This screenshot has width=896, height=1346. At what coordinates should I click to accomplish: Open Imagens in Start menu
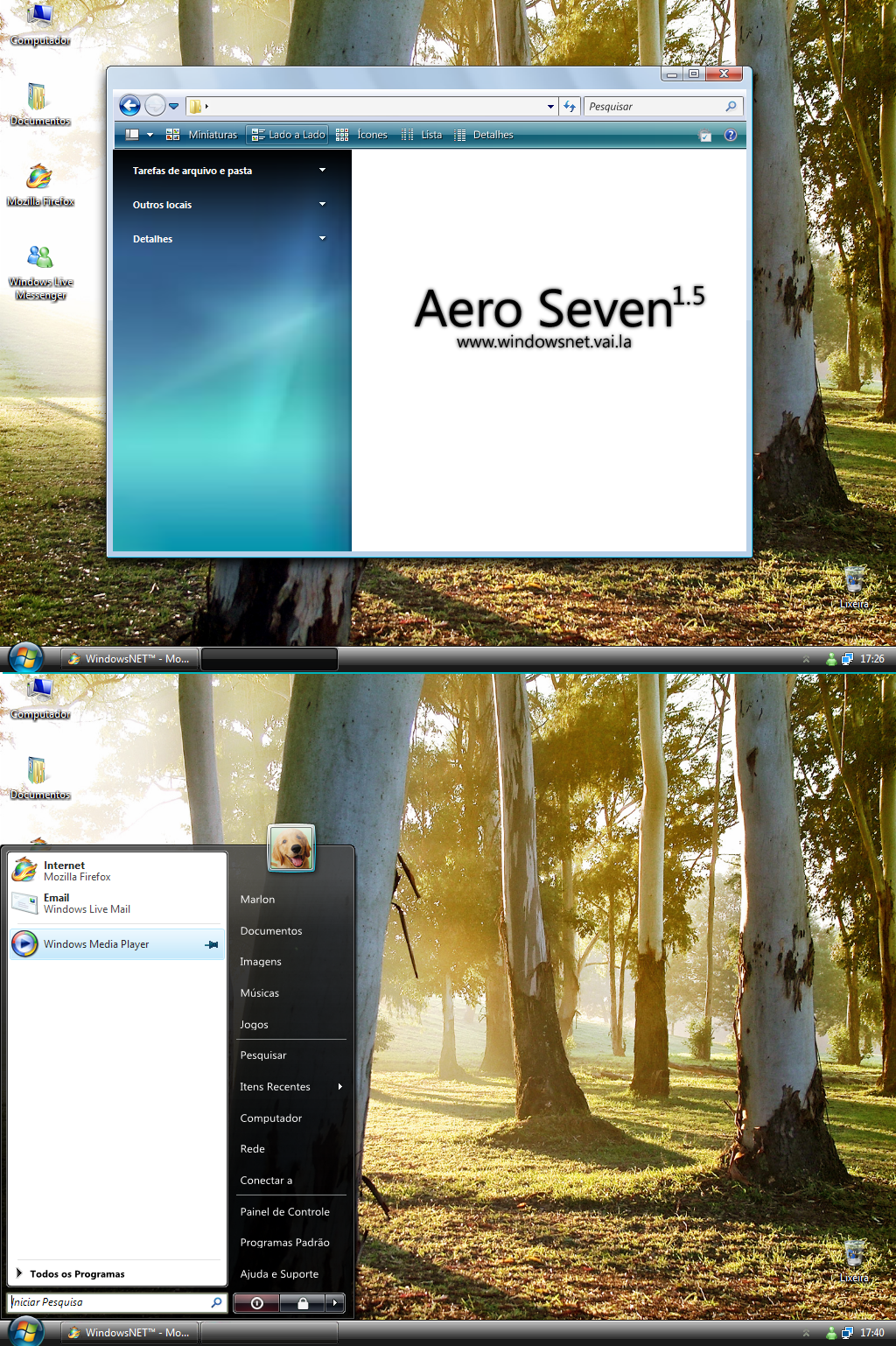(261, 962)
